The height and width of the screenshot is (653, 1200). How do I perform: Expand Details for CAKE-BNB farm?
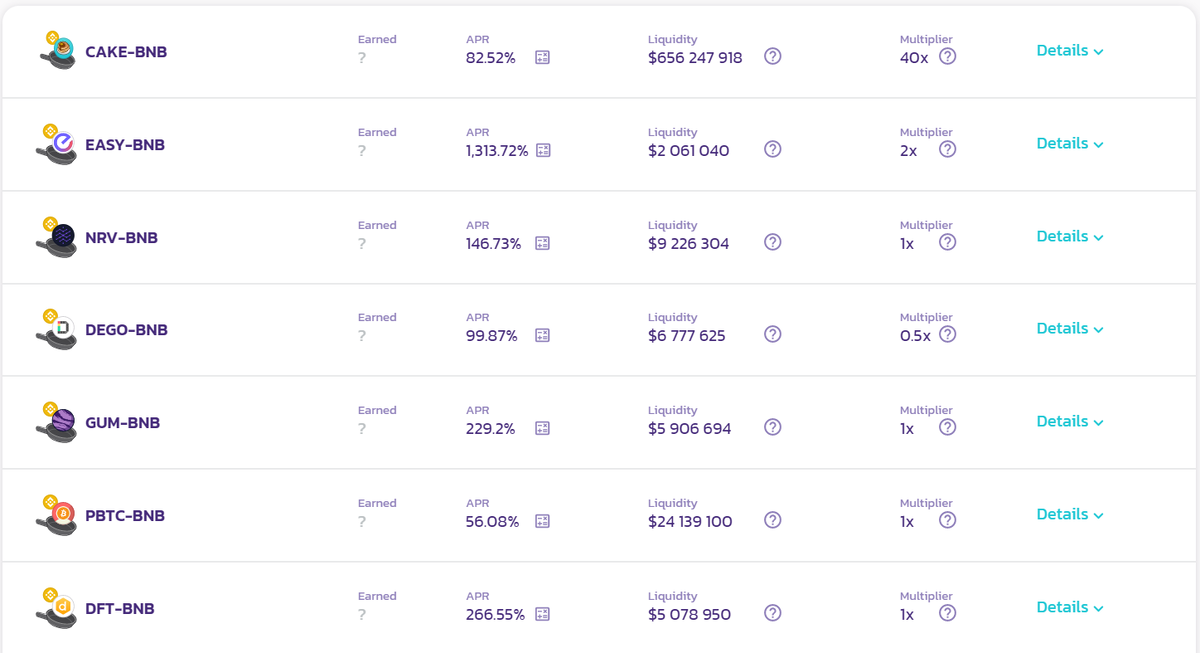[x=1069, y=51]
